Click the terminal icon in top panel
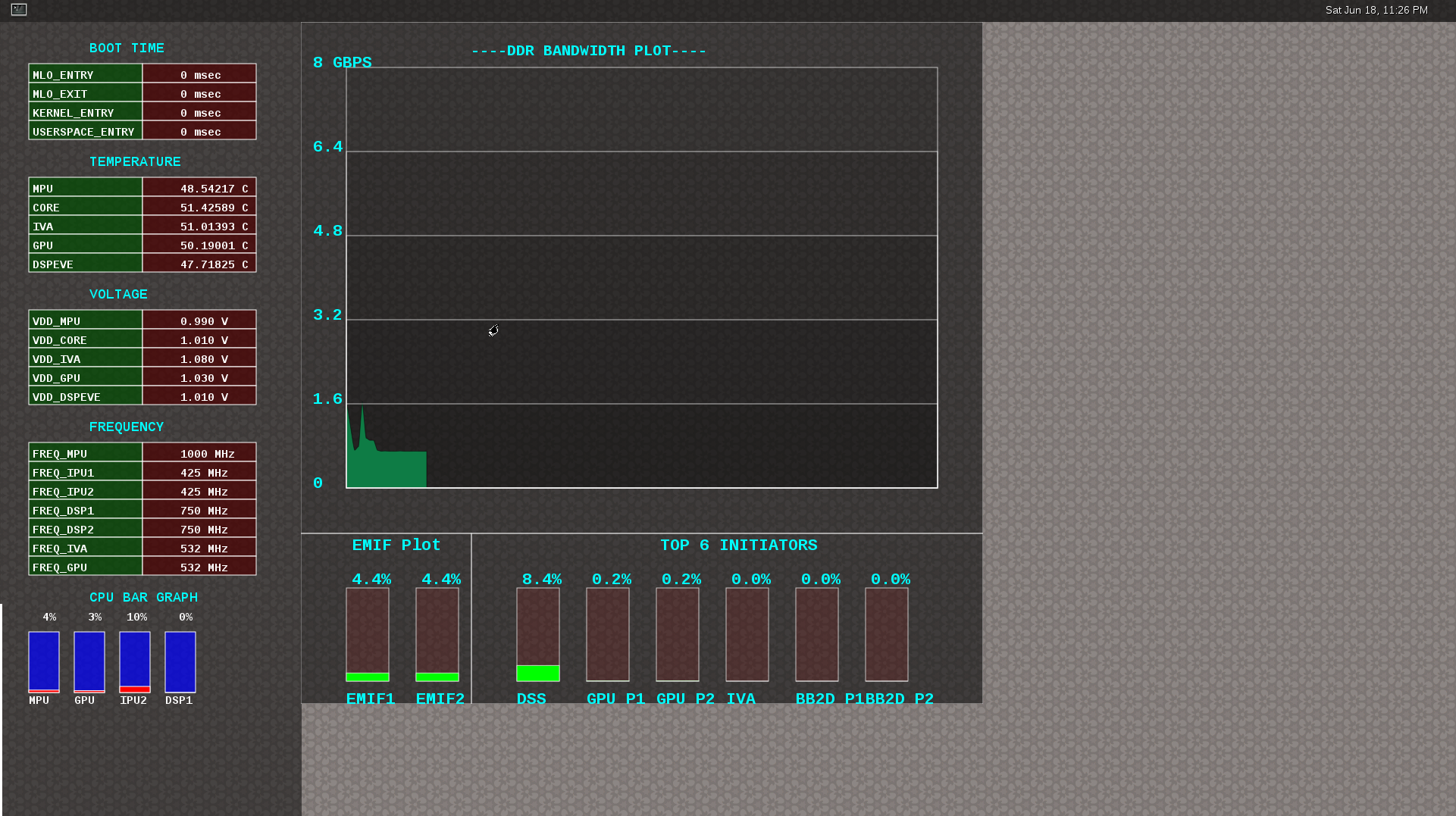The width and height of the screenshot is (1456, 816). [x=19, y=10]
